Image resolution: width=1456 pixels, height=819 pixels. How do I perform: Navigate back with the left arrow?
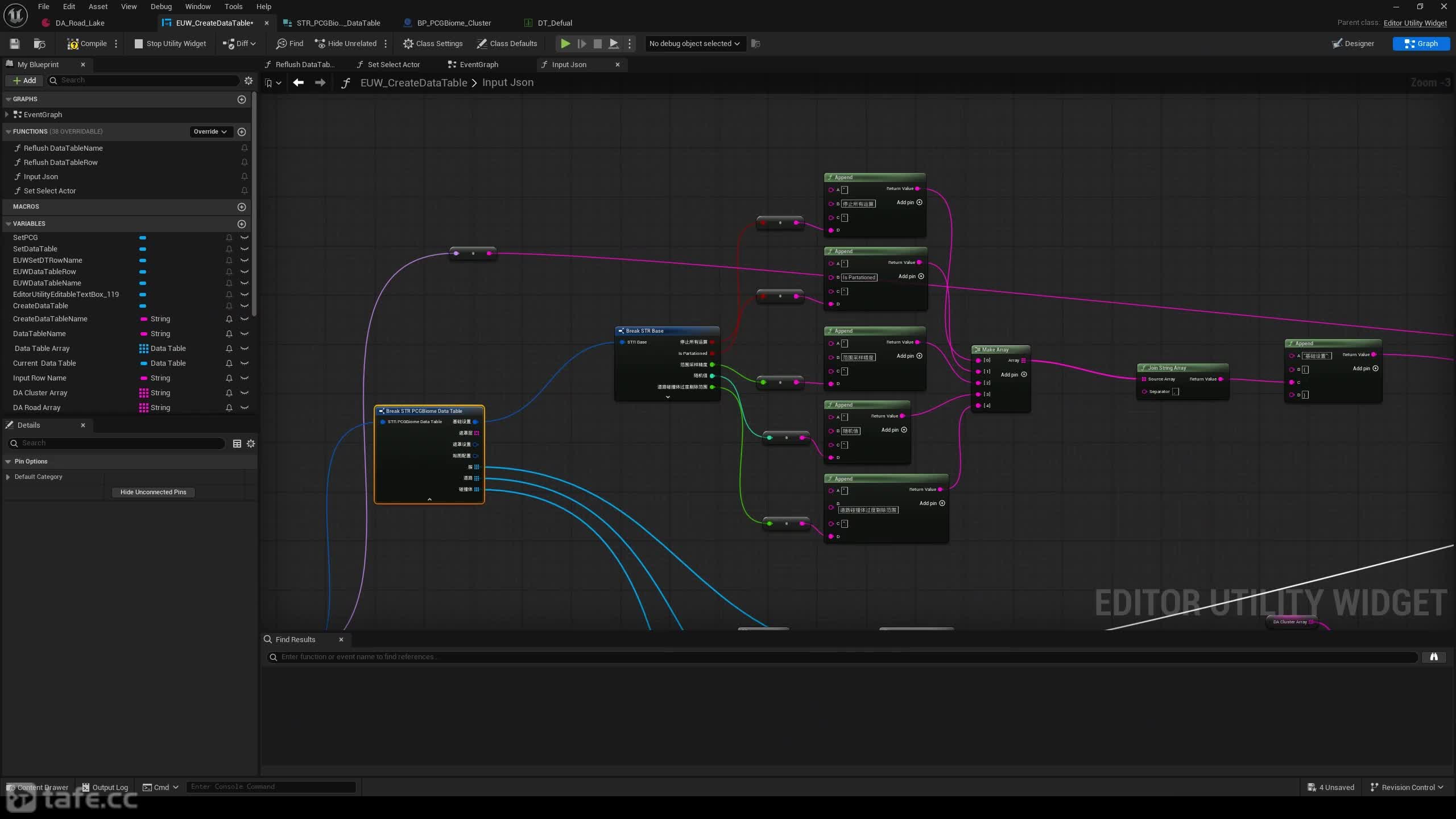coord(298,83)
